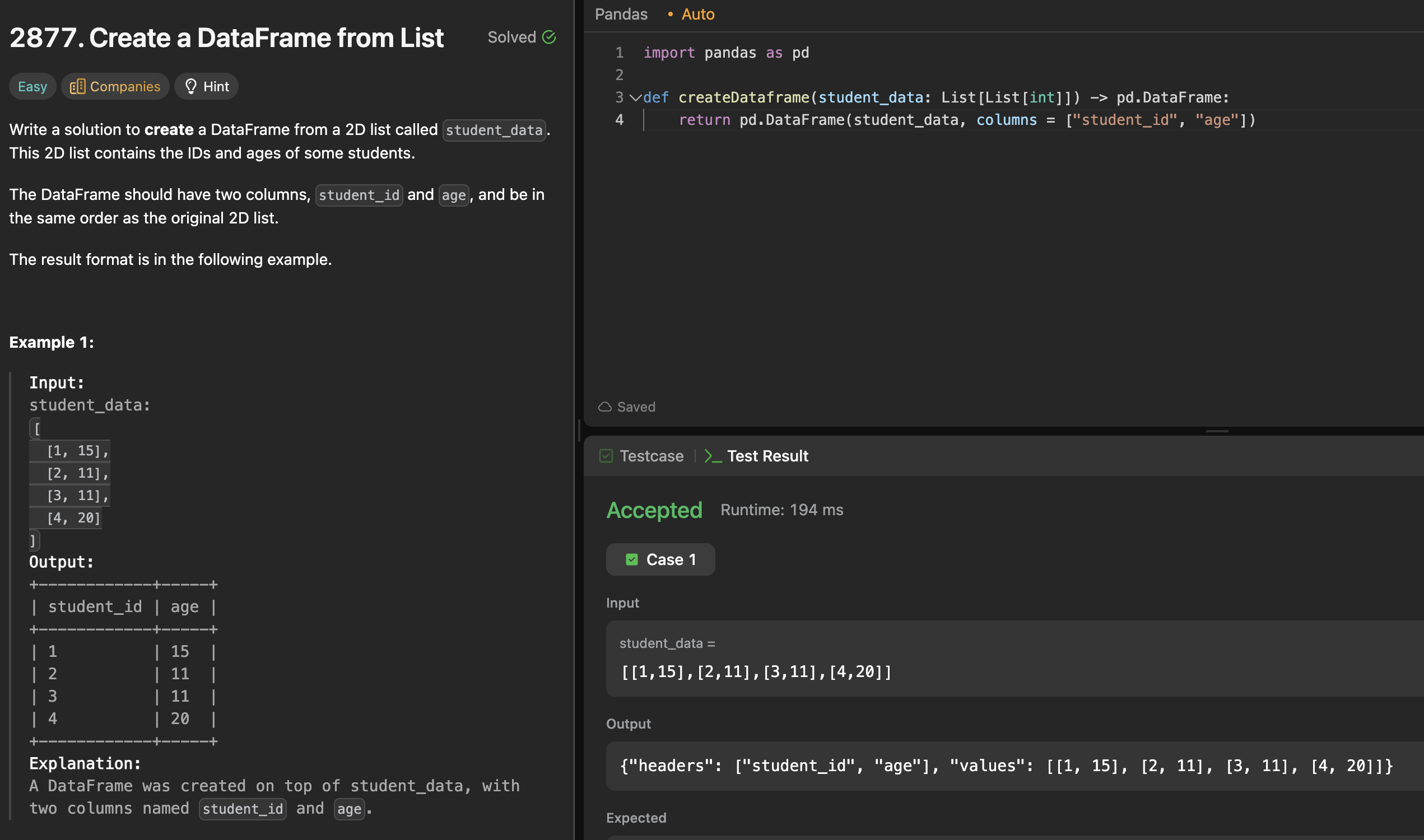Click the Easy difficulty tag
The width and height of the screenshot is (1424, 840).
tap(32, 87)
